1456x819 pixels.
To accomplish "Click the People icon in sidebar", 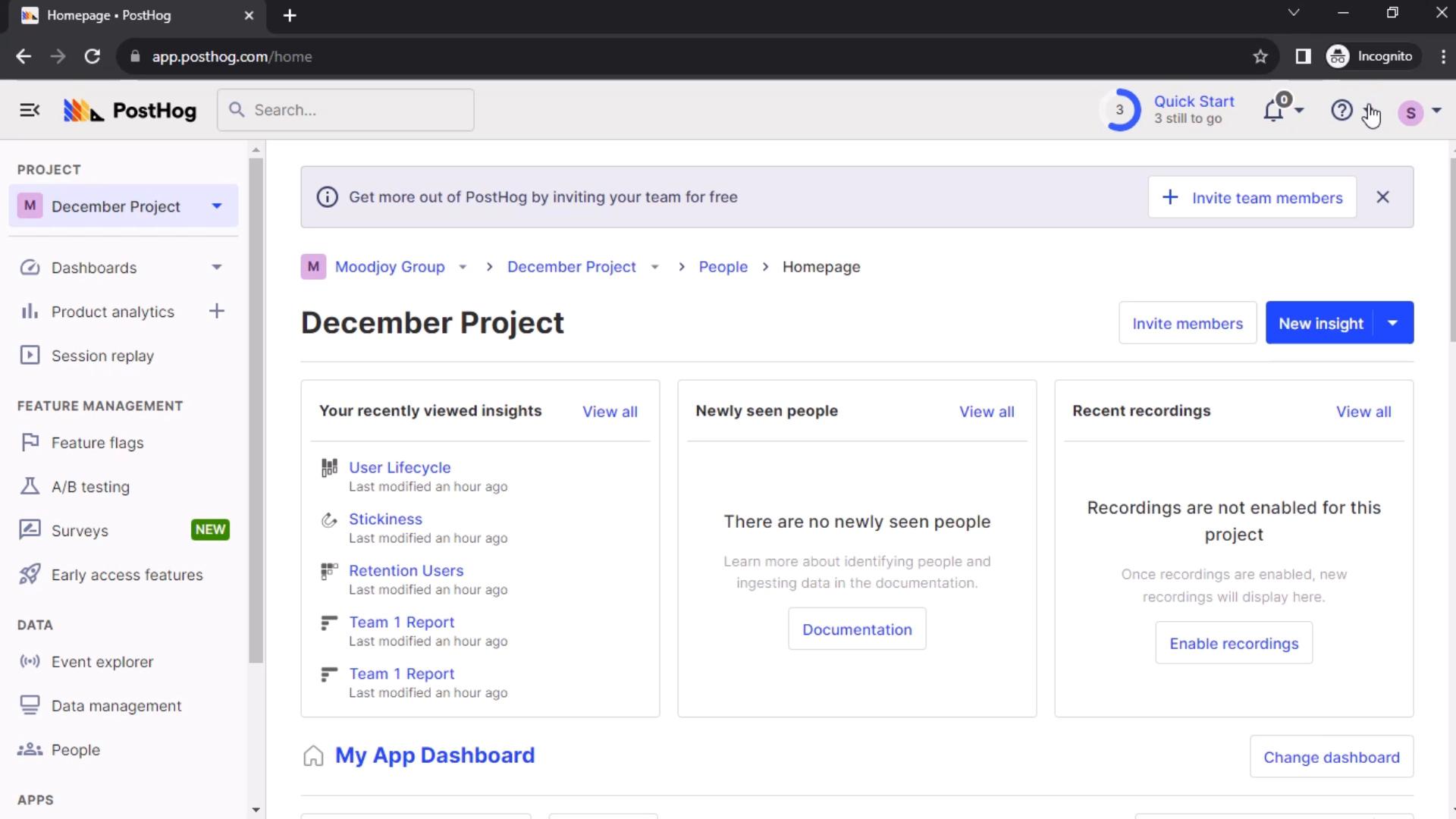I will (x=29, y=750).
